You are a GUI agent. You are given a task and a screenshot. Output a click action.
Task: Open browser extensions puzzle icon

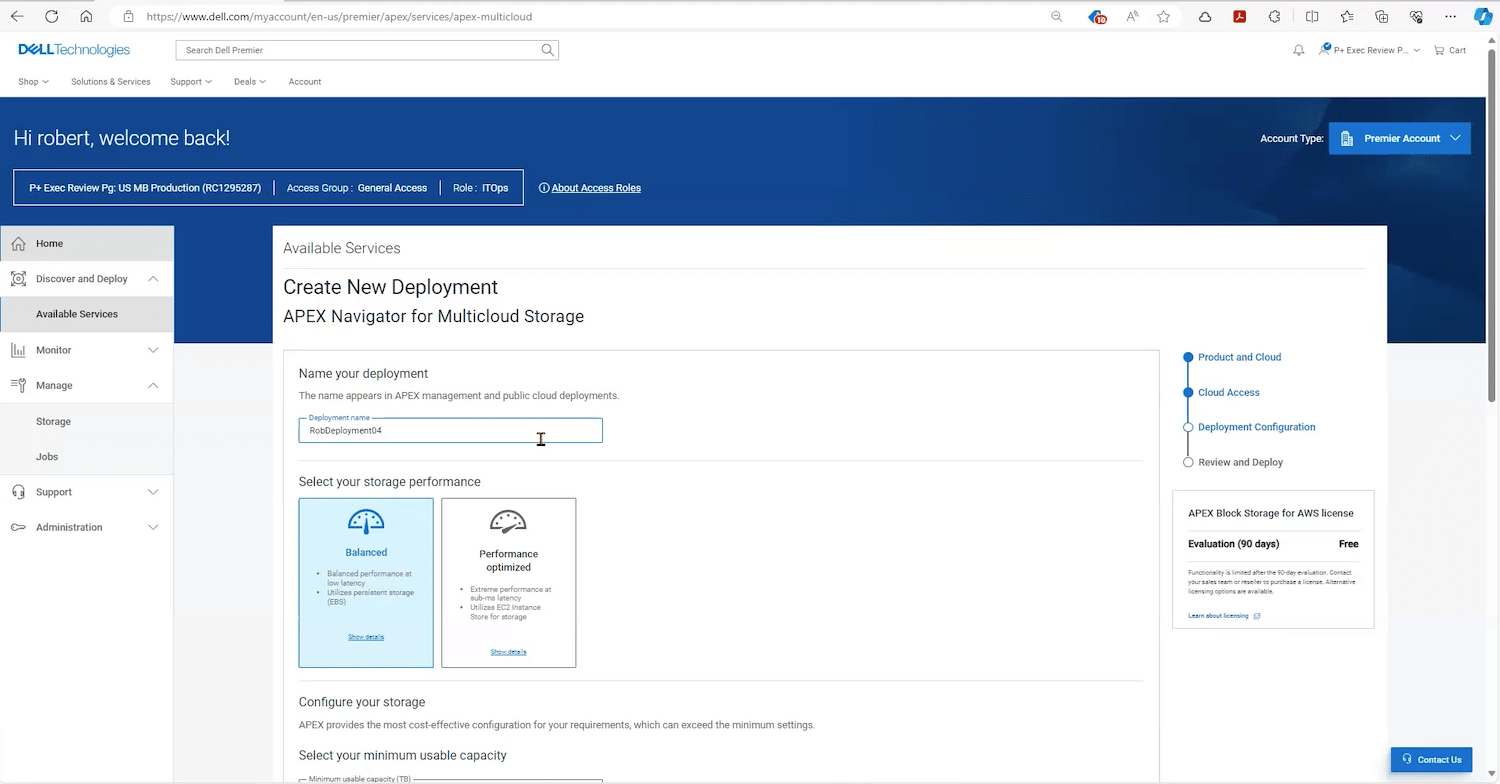(x=1274, y=17)
